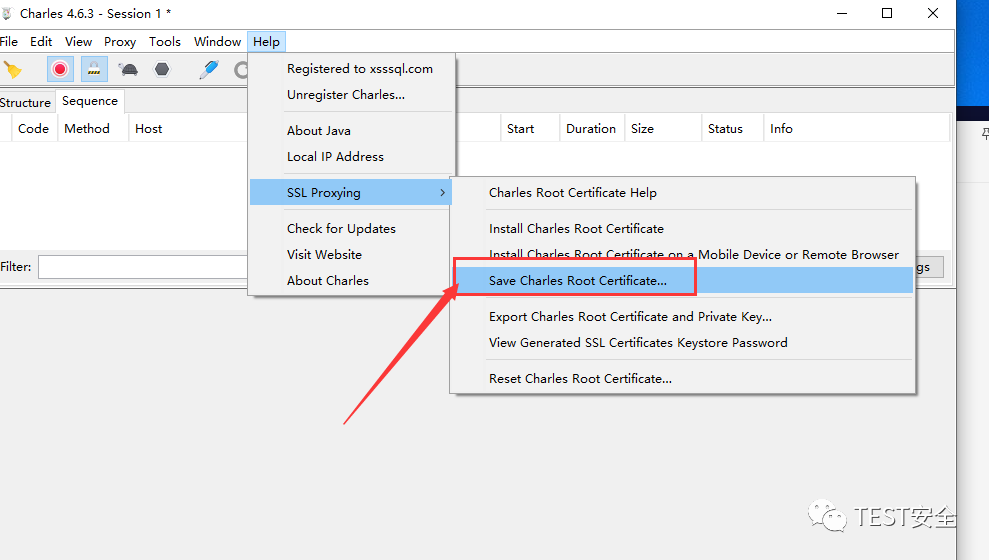Click the blue pen Compose icon
Viewport: 989px width, 560px height.
pos(209,69)
